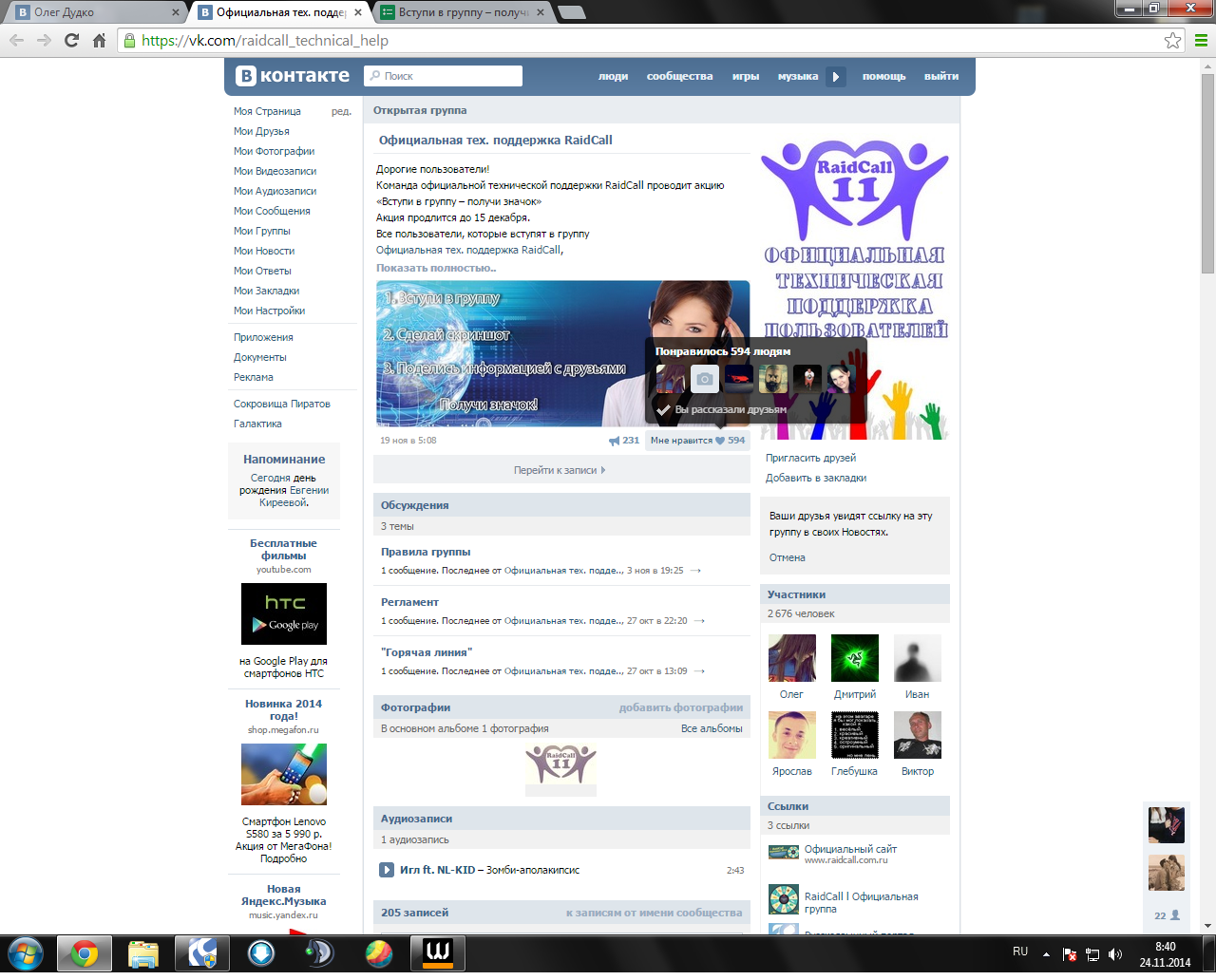This screenshot has width=1216, height=980.
Task: Switch to the Вступи в группу browser tab
Action: (x=463, y=12)
